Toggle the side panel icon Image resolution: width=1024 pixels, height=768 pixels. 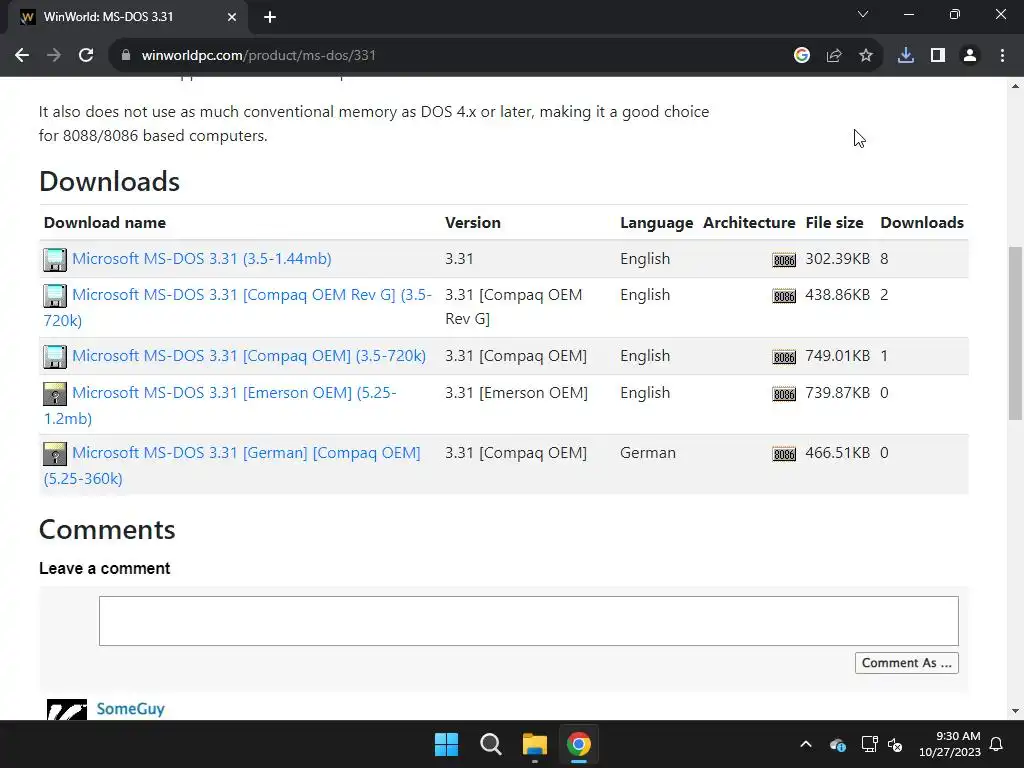[938, 56]
